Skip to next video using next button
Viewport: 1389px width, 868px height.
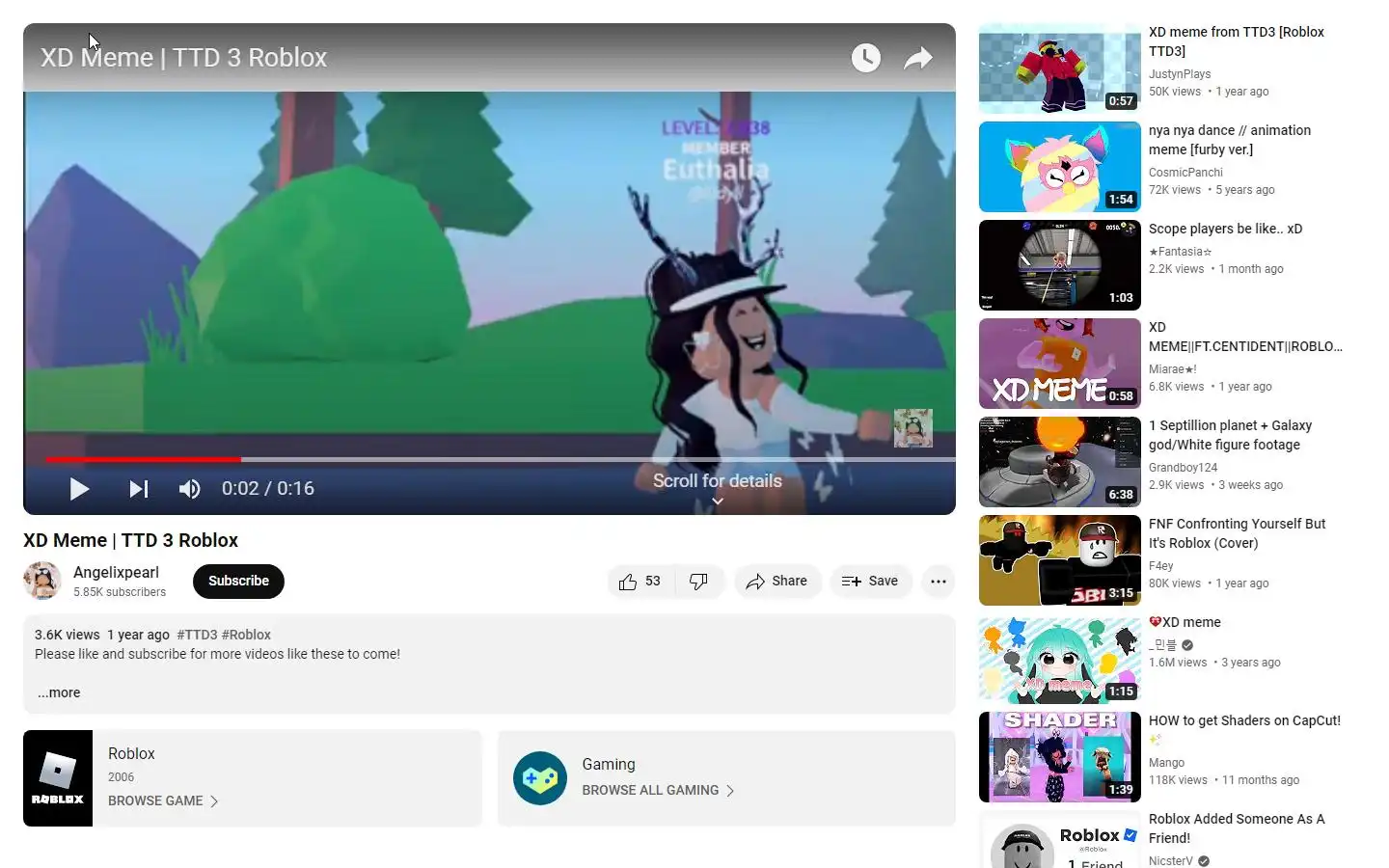pyautogui.click(x=139, y=489)
